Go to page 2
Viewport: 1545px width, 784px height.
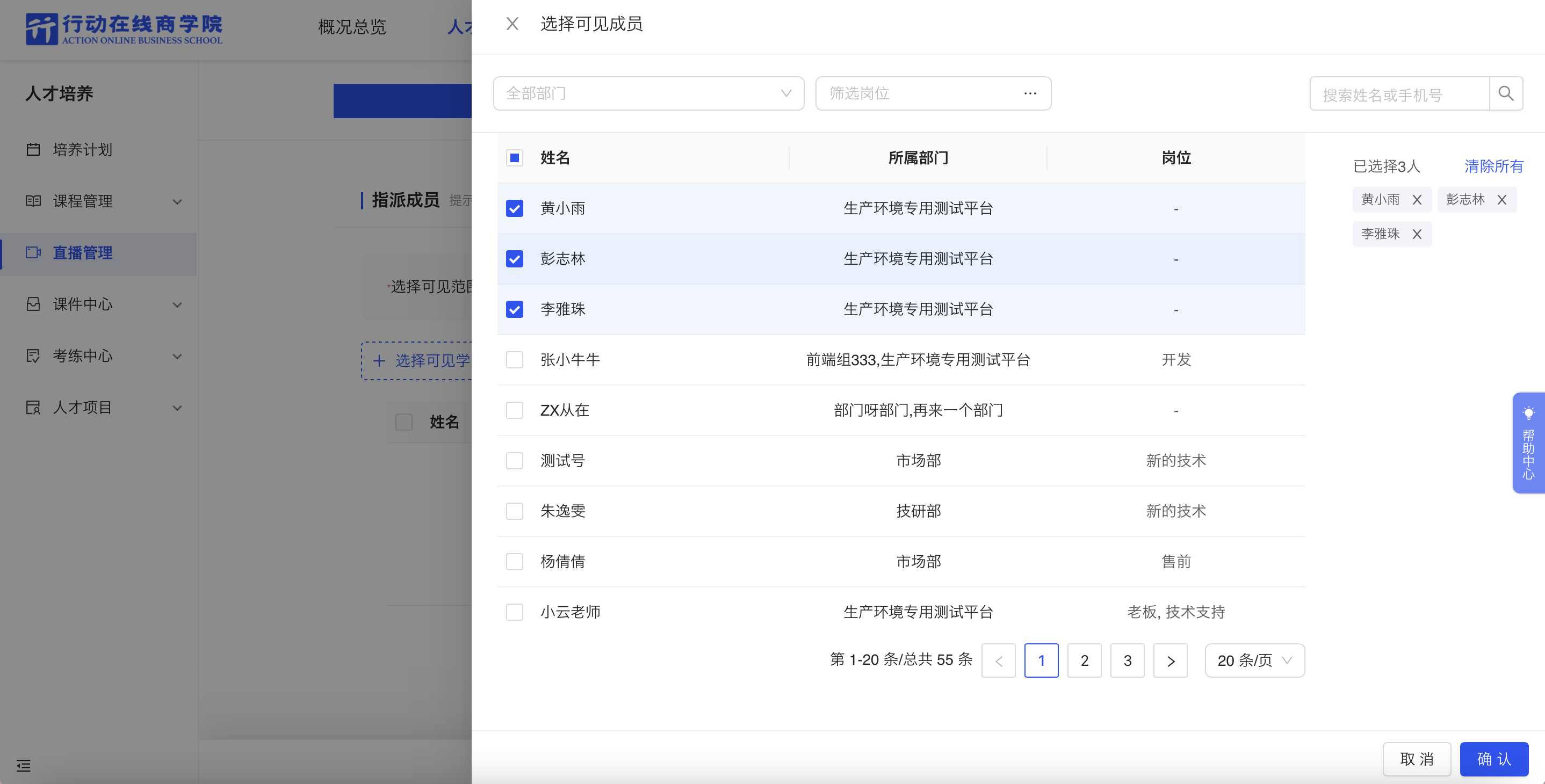click(x=1085, y=660)
